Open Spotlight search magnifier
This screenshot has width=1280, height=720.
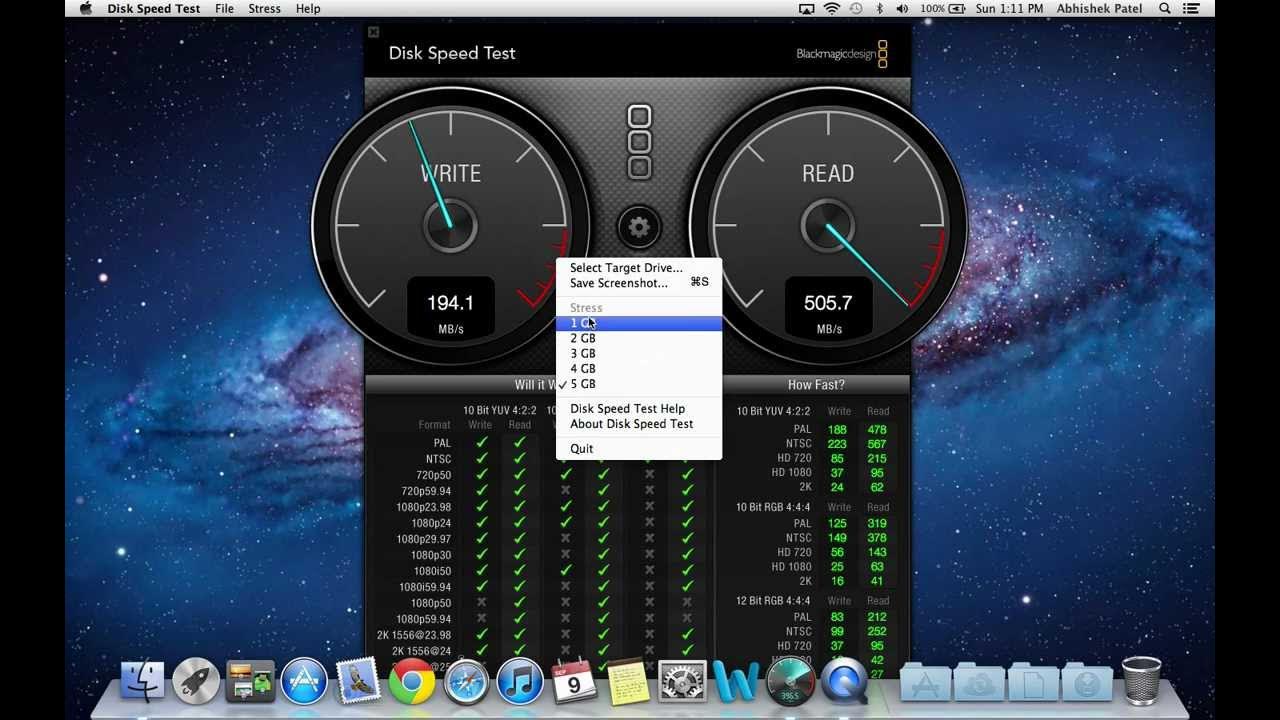pyautogui.click(x=1165, y=9)
